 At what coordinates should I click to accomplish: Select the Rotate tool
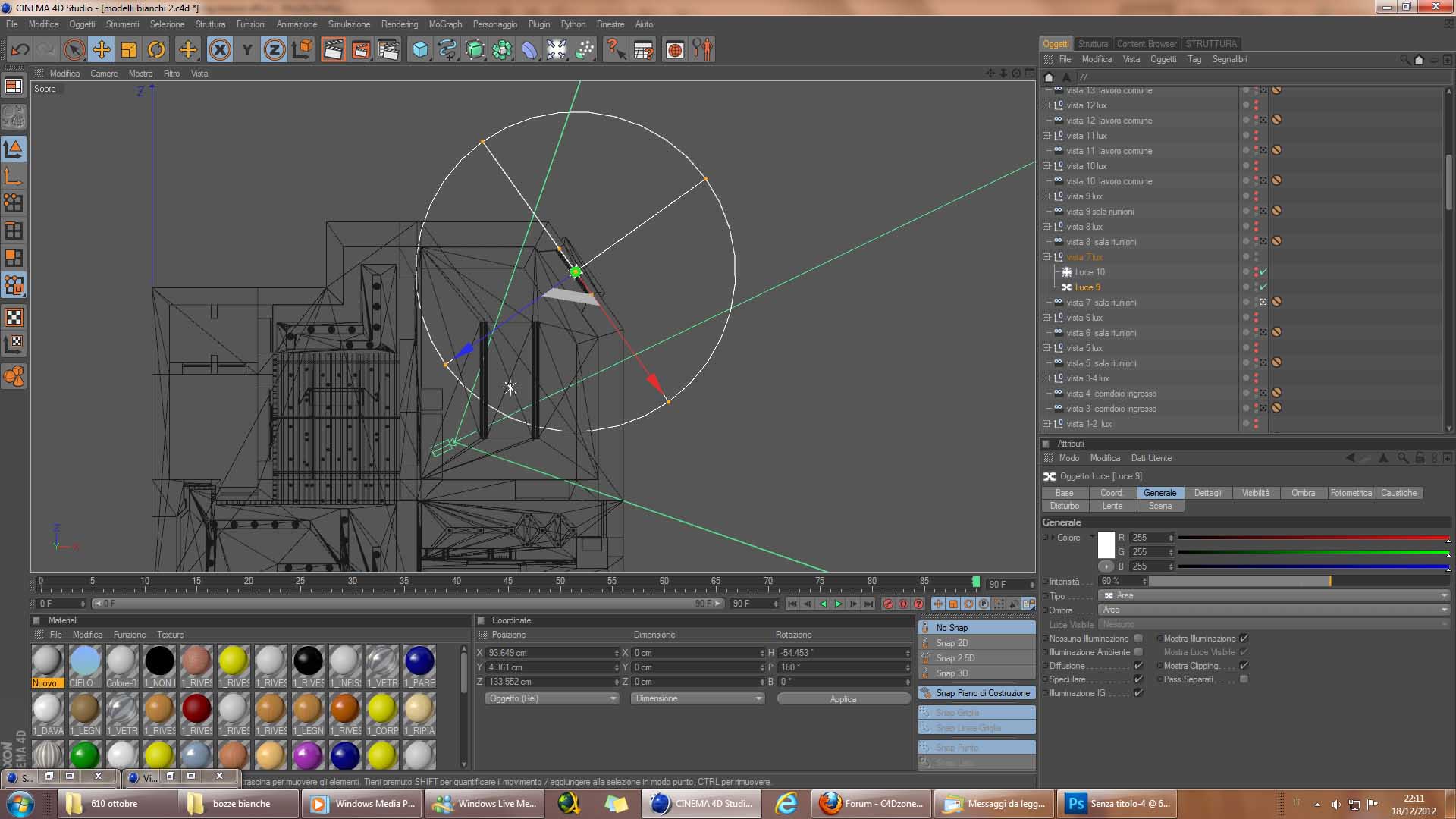(x=156, y=50)
